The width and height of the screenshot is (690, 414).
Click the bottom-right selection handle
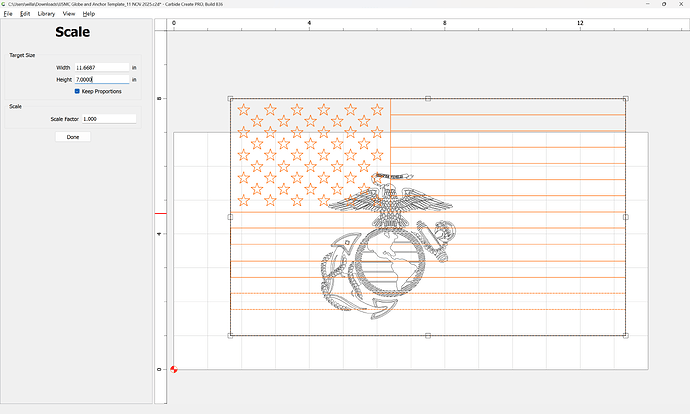pos(626,335)
